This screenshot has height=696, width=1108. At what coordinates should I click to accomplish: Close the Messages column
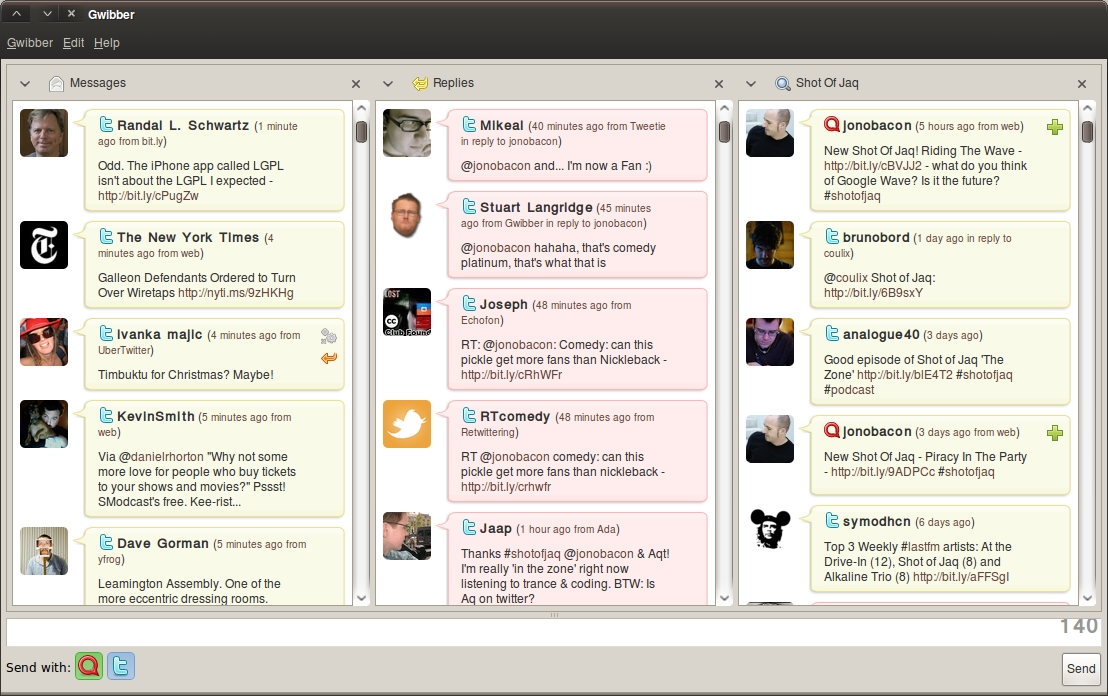(x=356, y=84)
